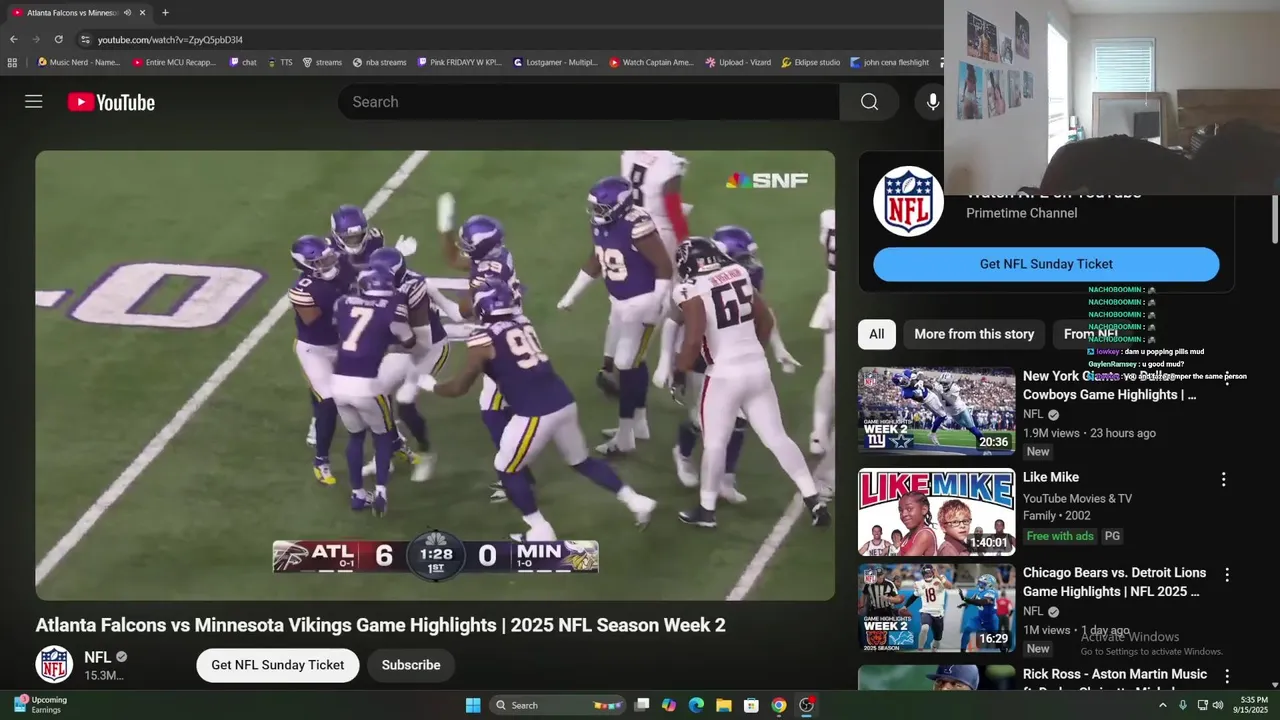This screenshot has height=720, width=1280.
Task: Click the YouTube Search input field
Action: 590,102
